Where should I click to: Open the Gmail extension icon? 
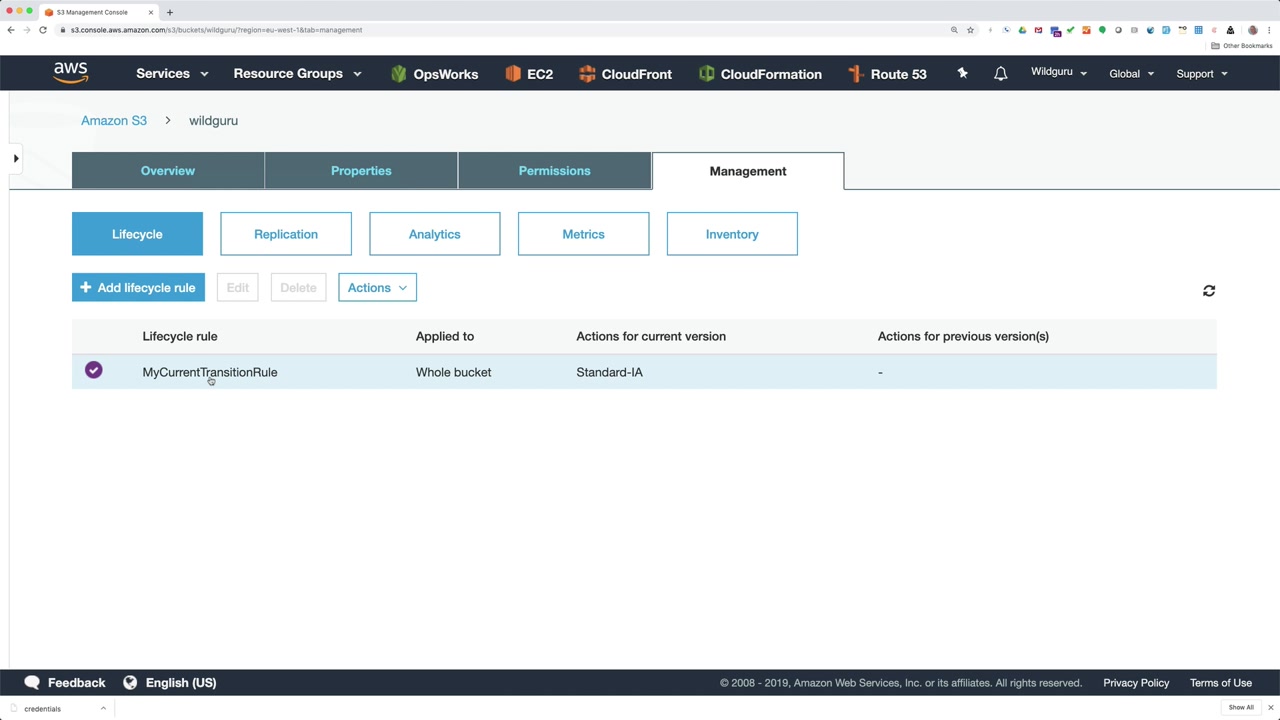(x=1038, y=30)
